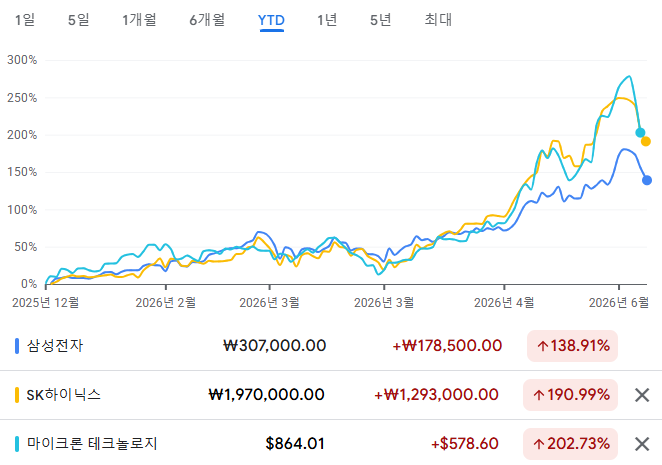Click the blue 삼성전자 color marker
The width and height of the screenshot is (662, 465).
click(17, 346)
